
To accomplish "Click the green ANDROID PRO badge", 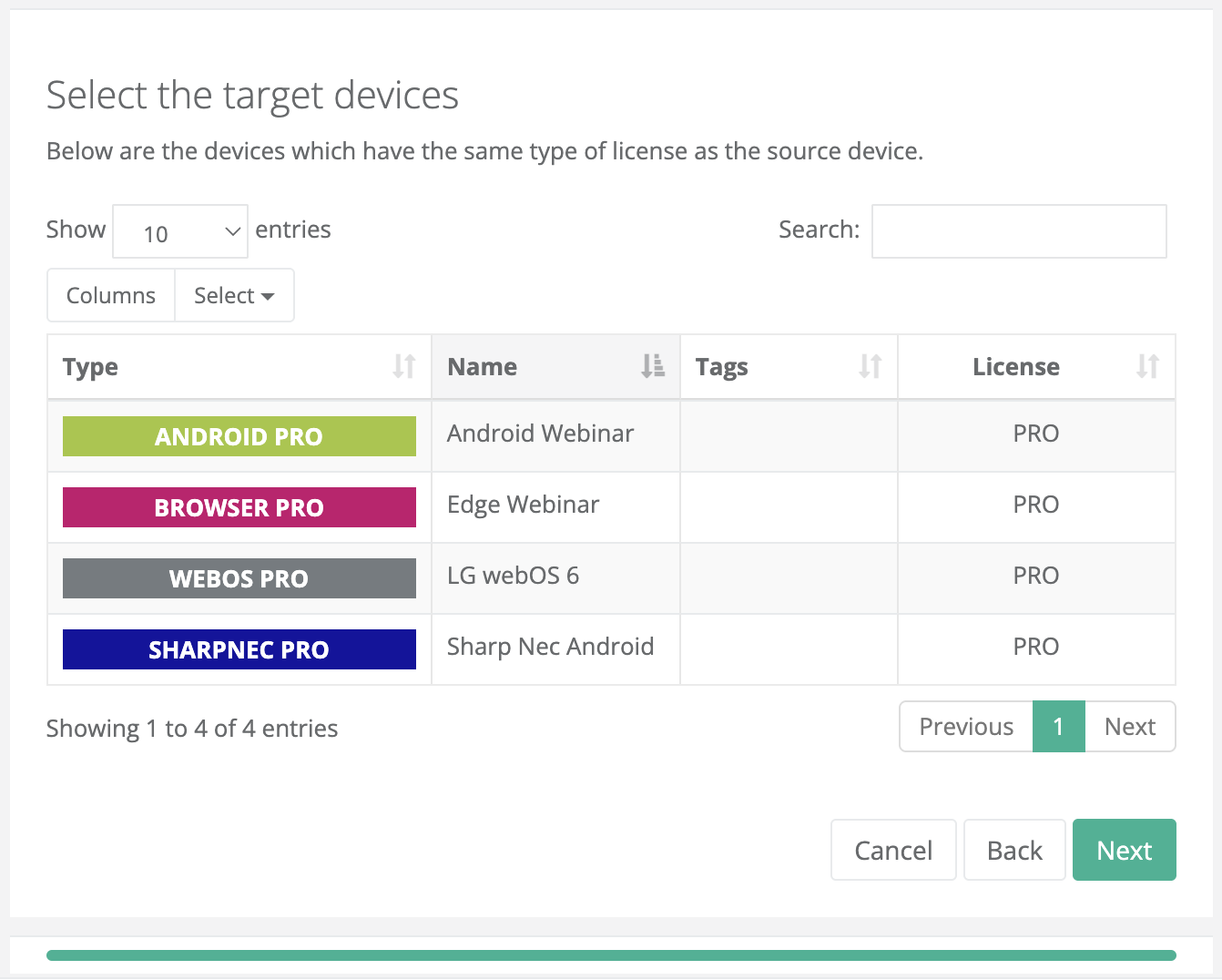I will 239,436.
